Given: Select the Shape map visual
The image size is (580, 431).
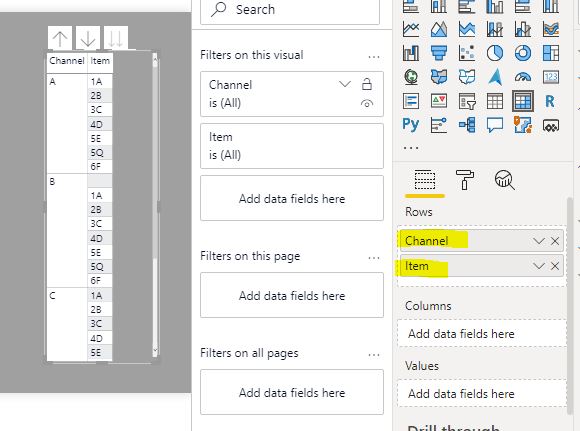Looking at the screenshot, I should [x=467, y=77].
